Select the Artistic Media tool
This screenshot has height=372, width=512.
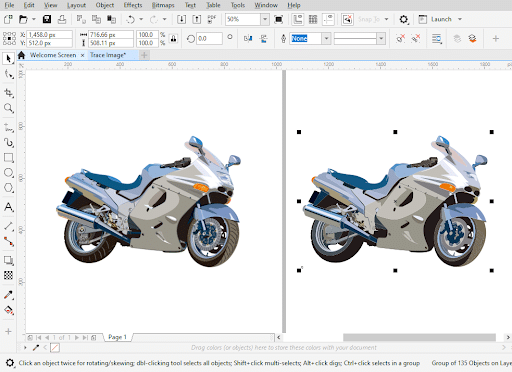coord(8,143)
